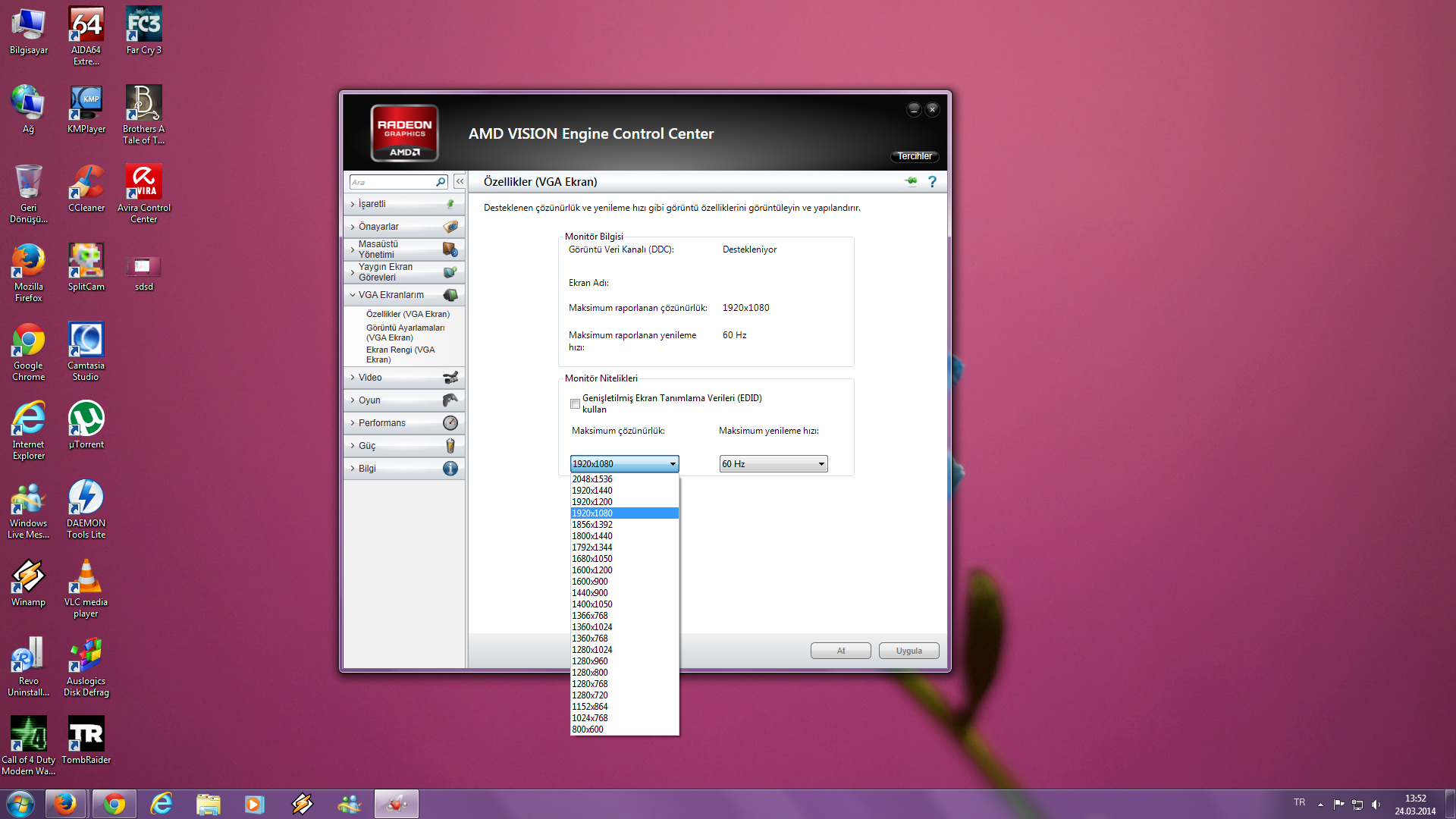The image size is (1456, 819).
Task: Expand the İşaretli sidebar section
Action: click(404, 204)
